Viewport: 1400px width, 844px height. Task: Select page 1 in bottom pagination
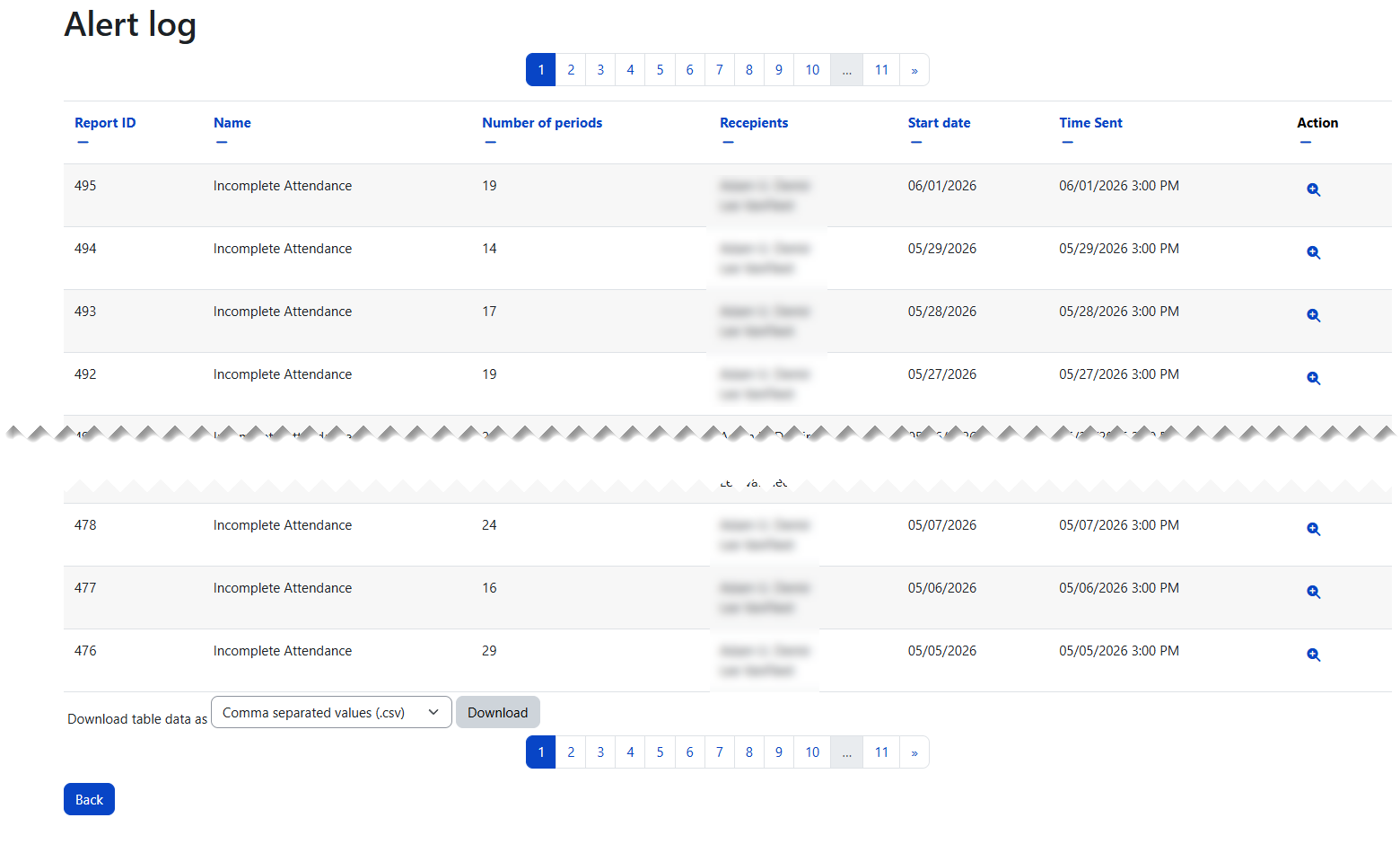click(x=541, y=752)
